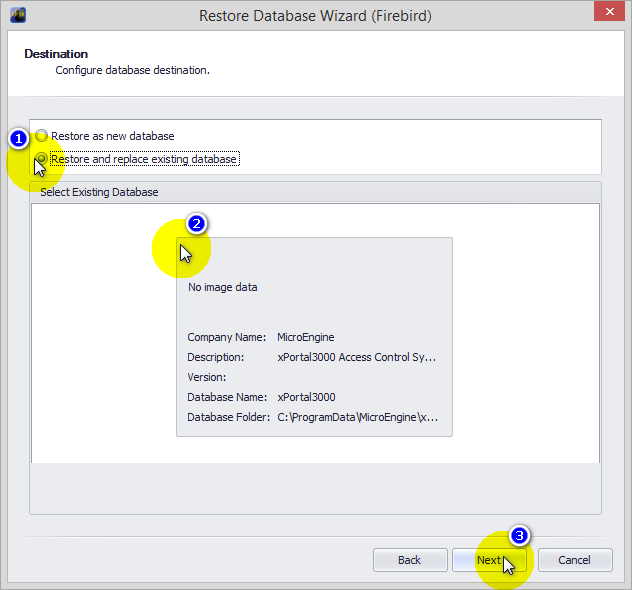Select 'Restore as new database' radio option
The image size is (632, 590).
coord(42,136)
